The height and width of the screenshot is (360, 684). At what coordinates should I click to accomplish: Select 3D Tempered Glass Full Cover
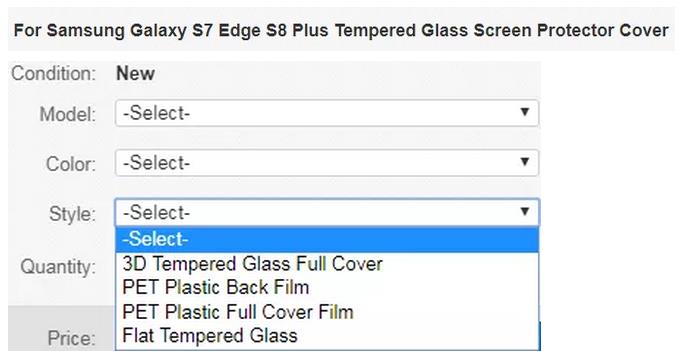tap(327, 264)
